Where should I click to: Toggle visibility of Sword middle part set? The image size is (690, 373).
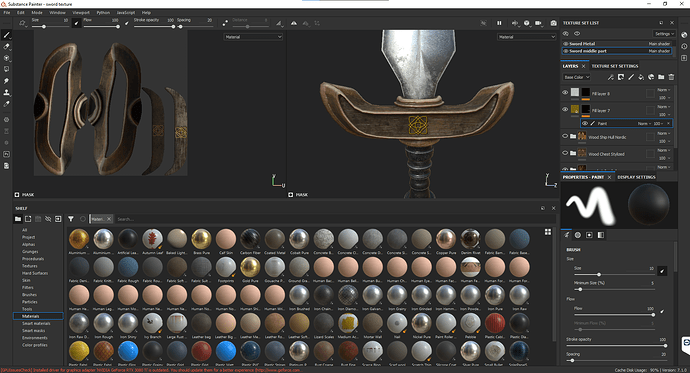coord(565,51)
